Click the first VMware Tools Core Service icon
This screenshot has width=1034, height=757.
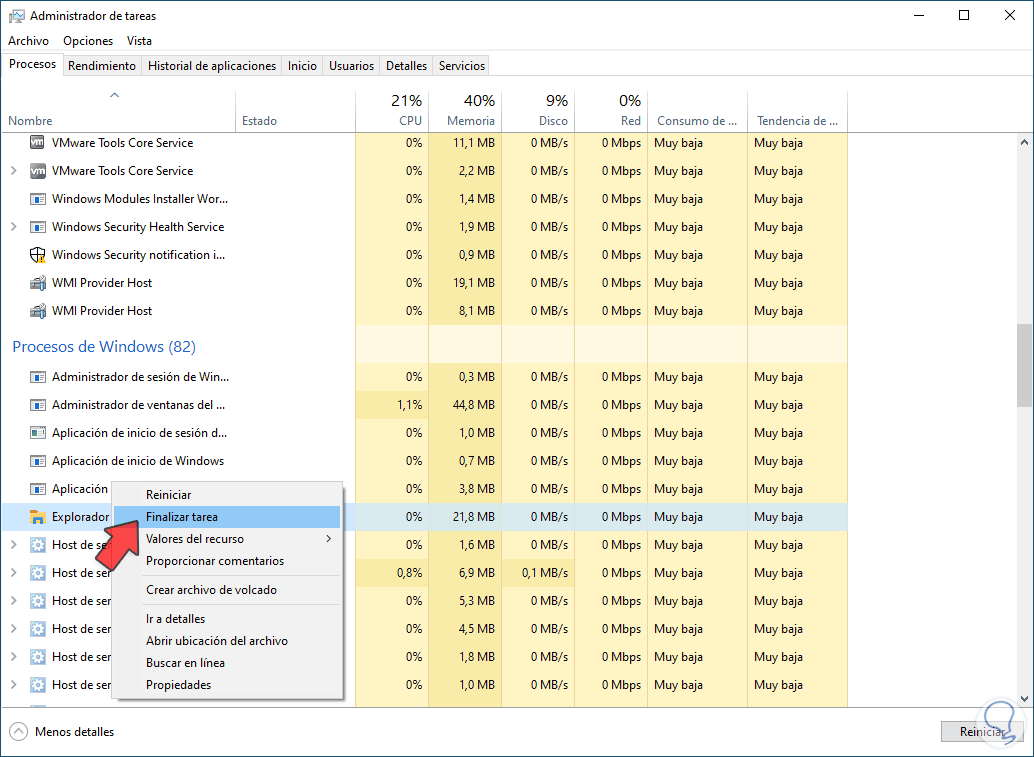point(38,143)
